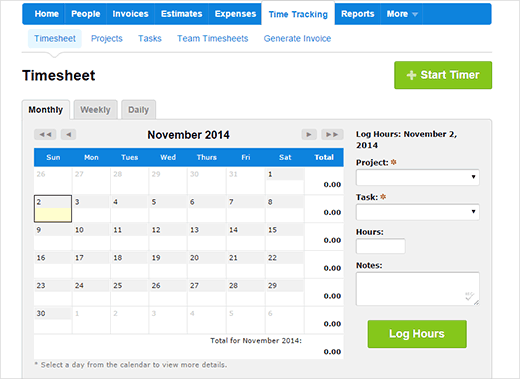The height and width of the screenshot is (379, 520).
Task: Click the Start Timer button
Action: pyautogui.click(x=443, y=75)
